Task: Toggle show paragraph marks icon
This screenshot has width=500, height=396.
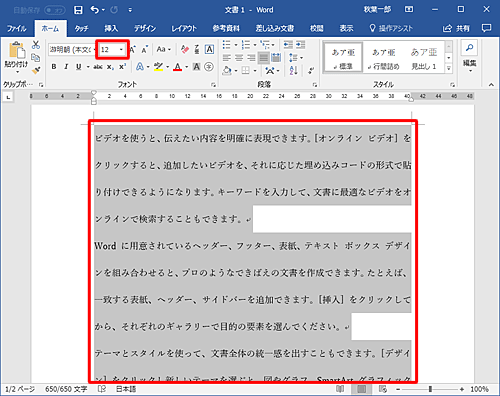Action: 311,70
